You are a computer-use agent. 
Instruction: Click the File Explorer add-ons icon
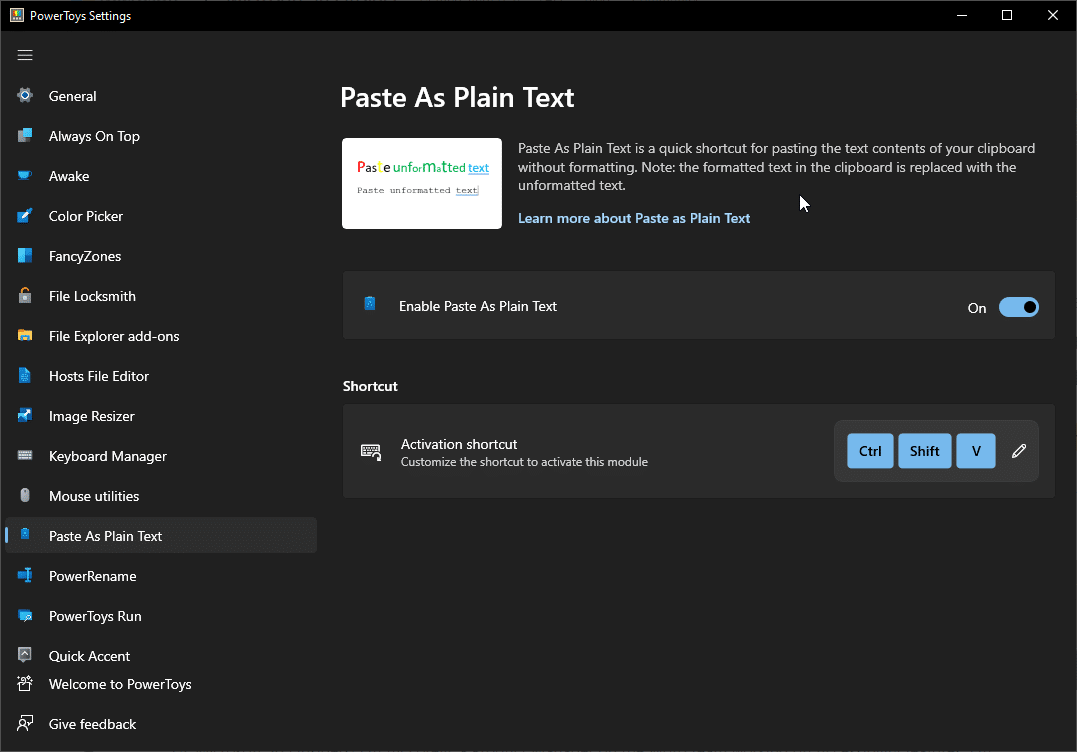25,335
